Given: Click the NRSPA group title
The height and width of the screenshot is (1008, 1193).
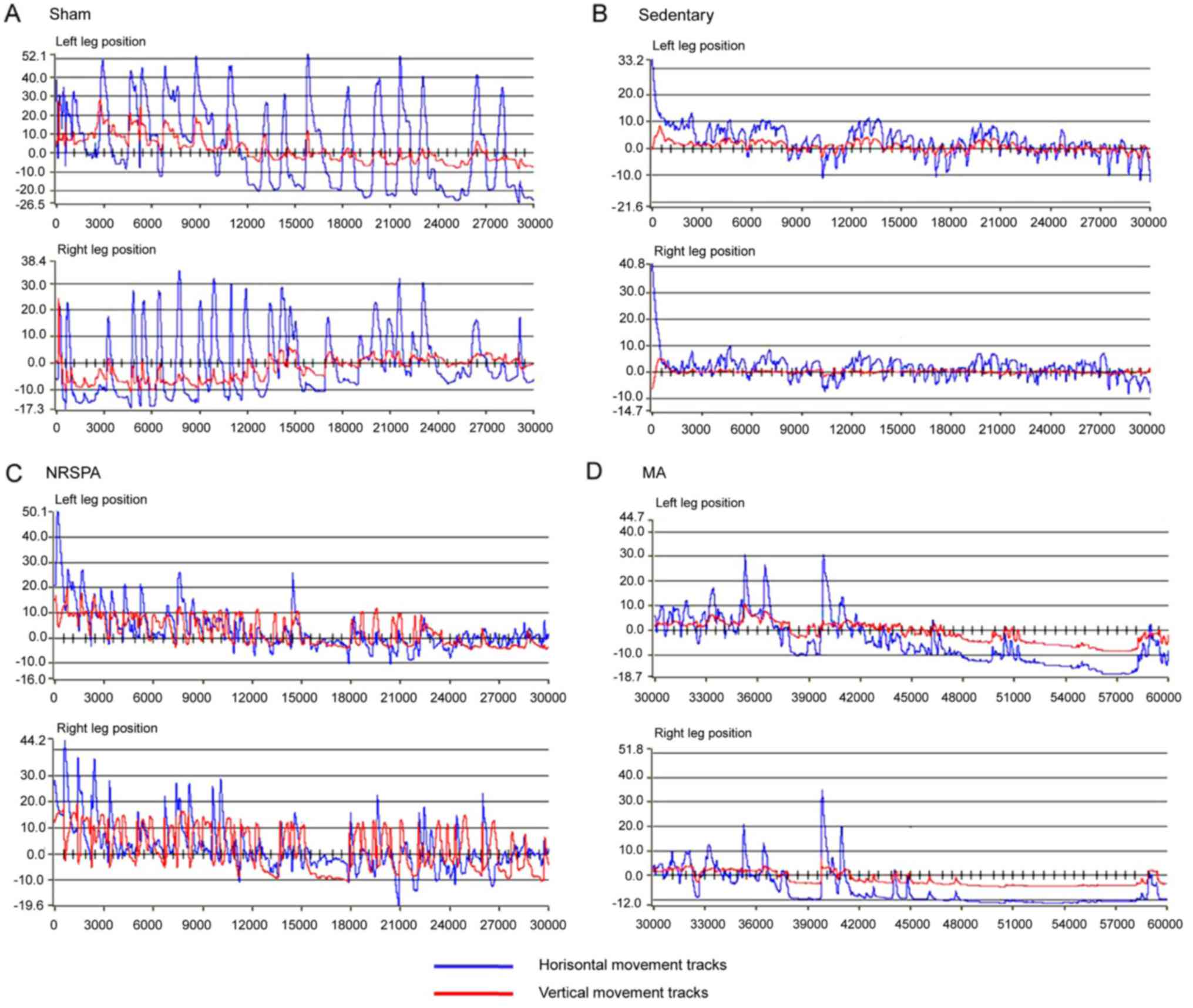Looking at the screenshot, I should 73,473.
